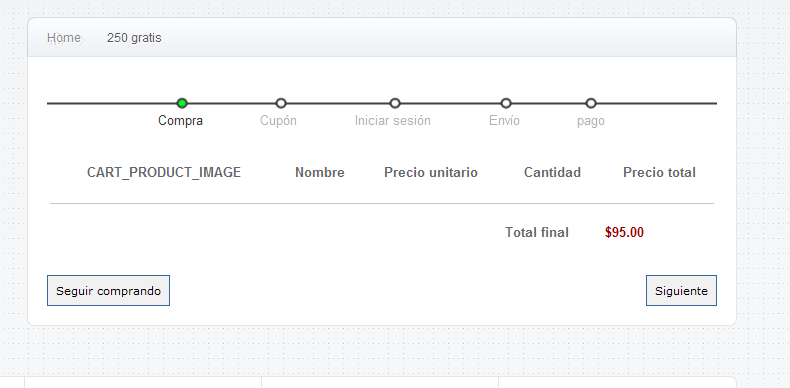Click the green Compra step circle
The height and width of the screenshot is (388, 790).
[182, 103]
